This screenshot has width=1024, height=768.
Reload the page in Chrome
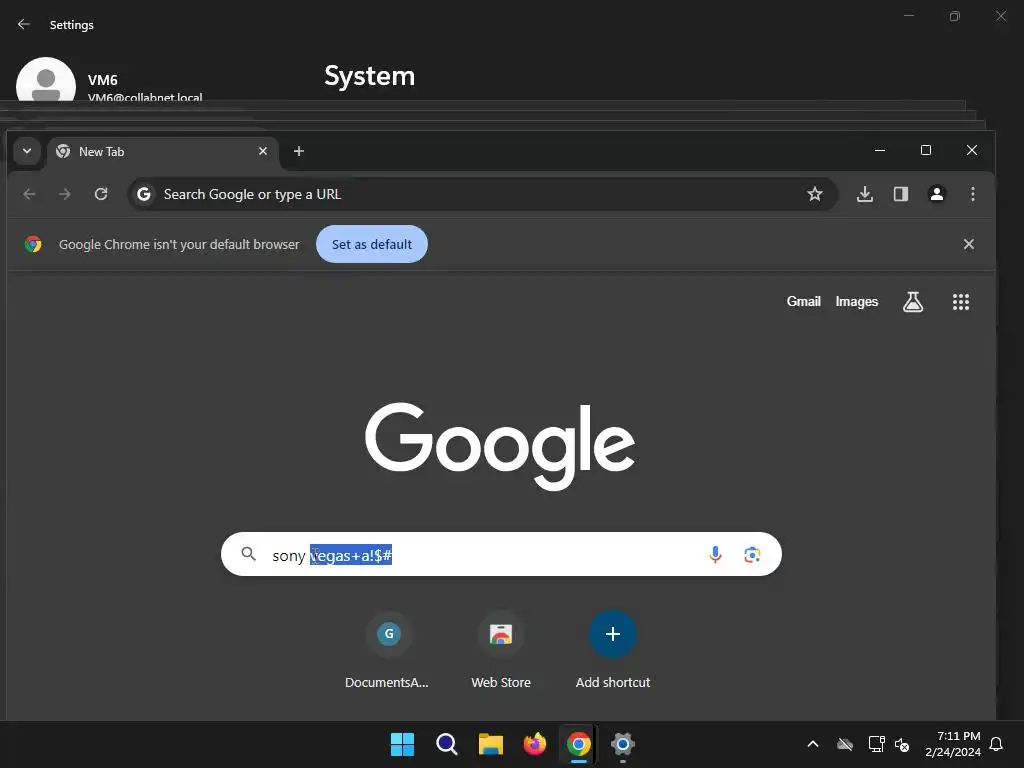pyautogui.click(x=101, y=194)
